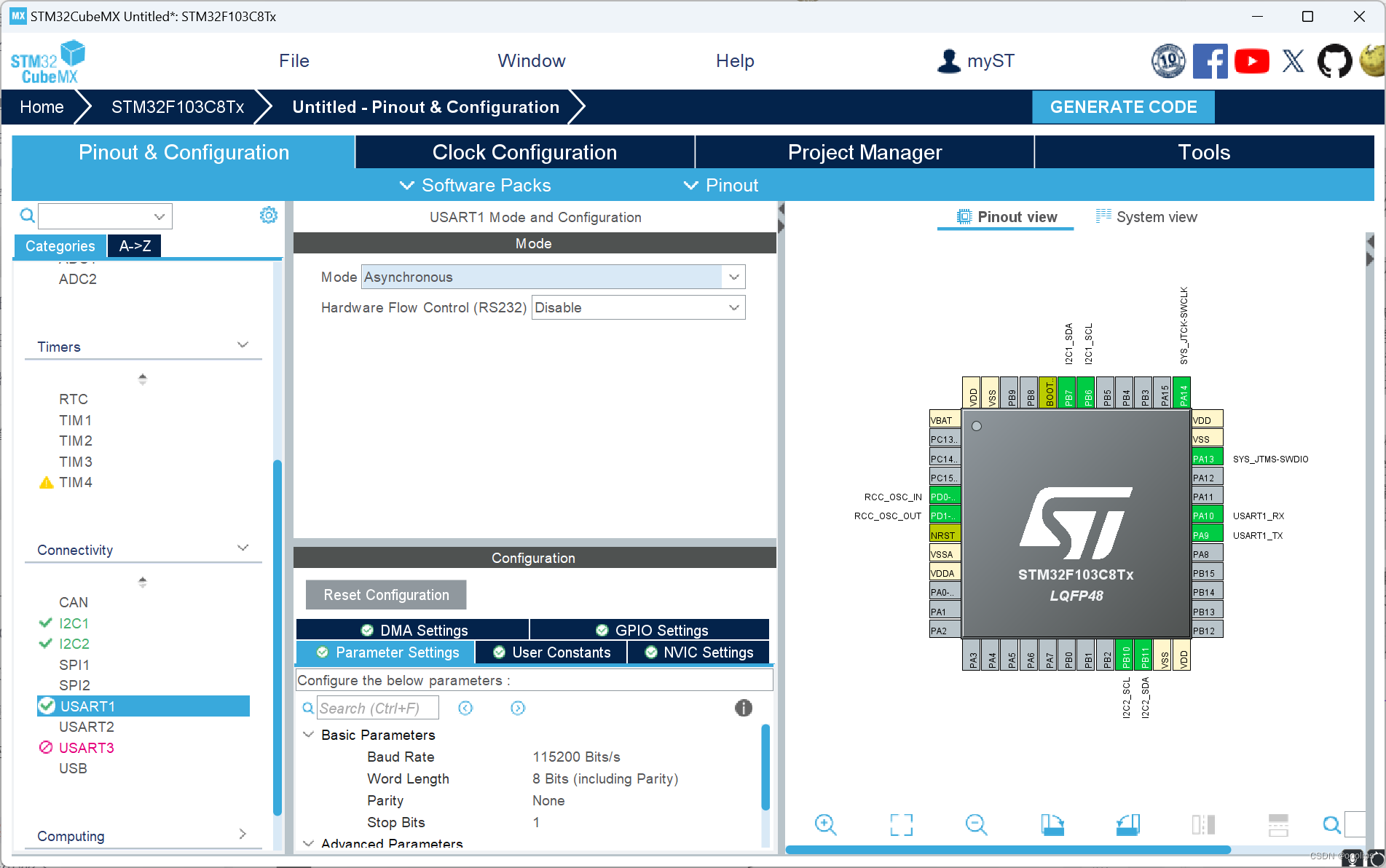Screen dimensions: 1386x868
Task: Click the pinout view horizontal scrollbar
Action: (x=1008, y=849)
